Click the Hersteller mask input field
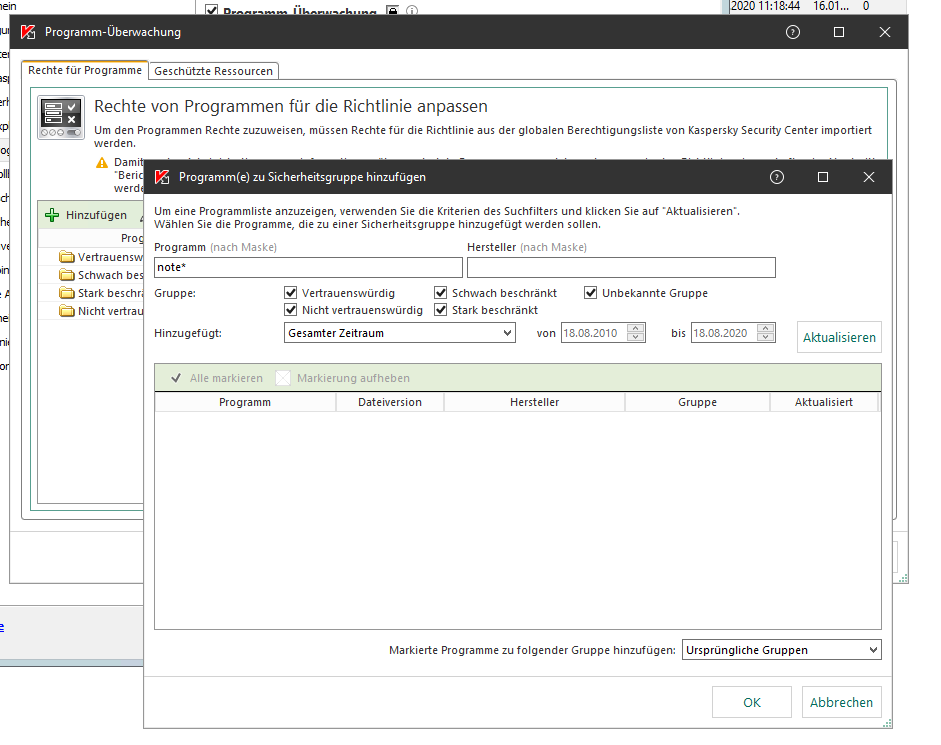Screen dimensions: 941x745 point(620,267)
